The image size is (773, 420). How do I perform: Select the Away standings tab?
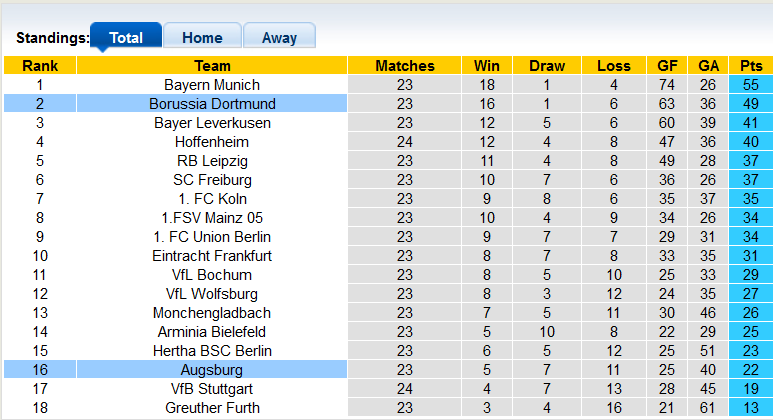(279, 38)
